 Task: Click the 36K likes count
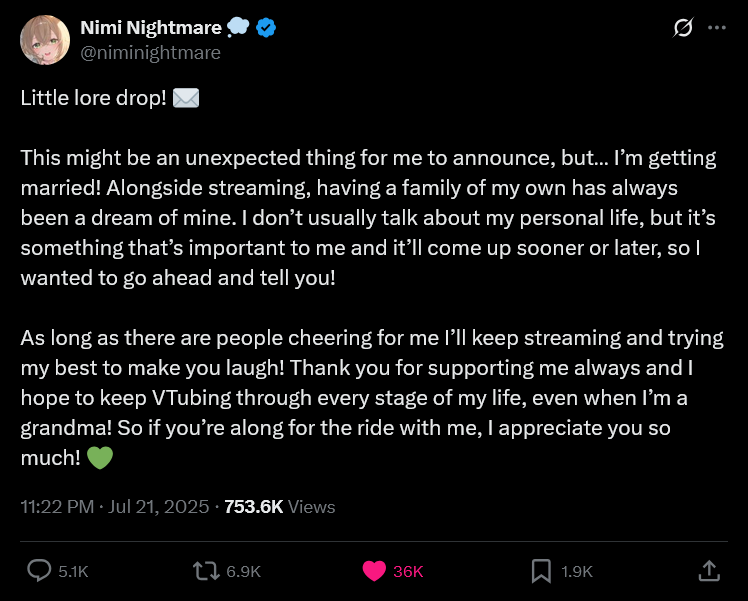point(408,572)
